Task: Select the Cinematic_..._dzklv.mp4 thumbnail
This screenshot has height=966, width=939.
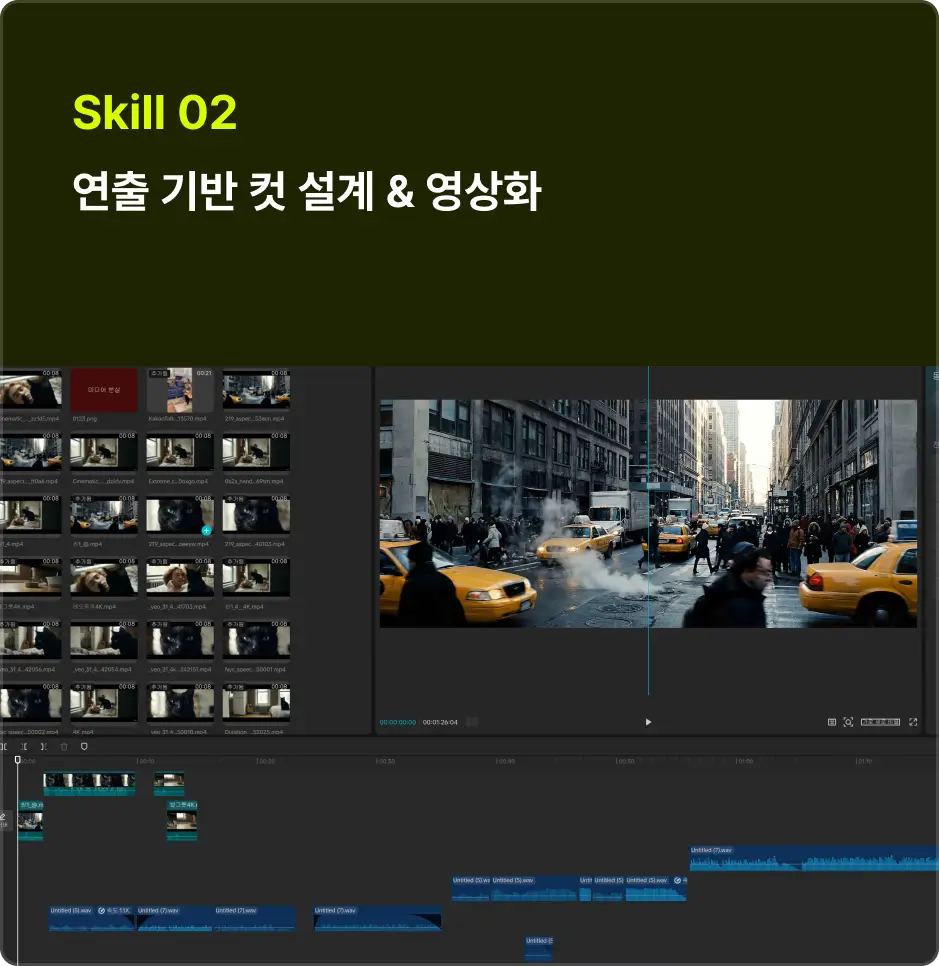Action: (x=104, y=452)
